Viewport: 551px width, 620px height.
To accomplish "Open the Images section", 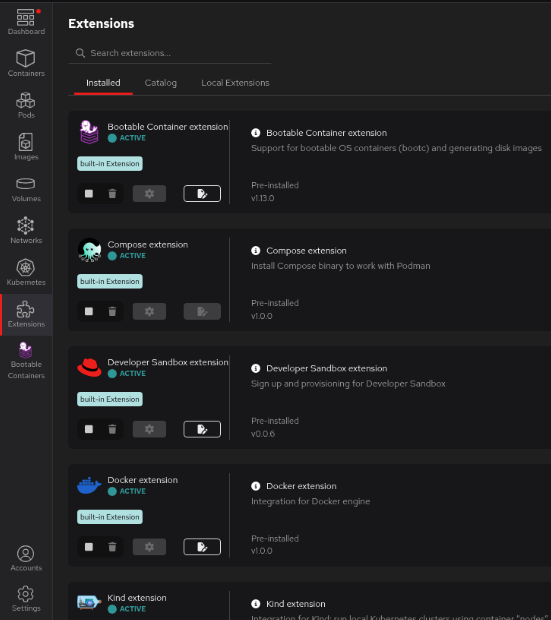I will (x=26, y=147).
